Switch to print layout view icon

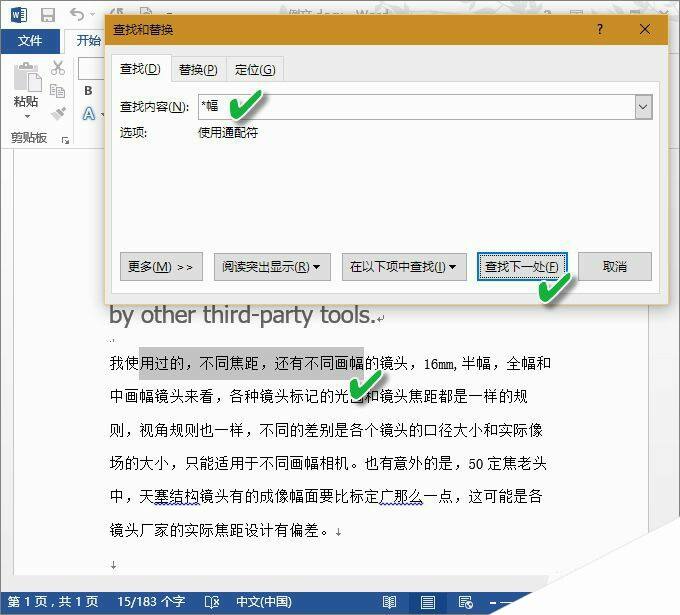pos(428,602)
